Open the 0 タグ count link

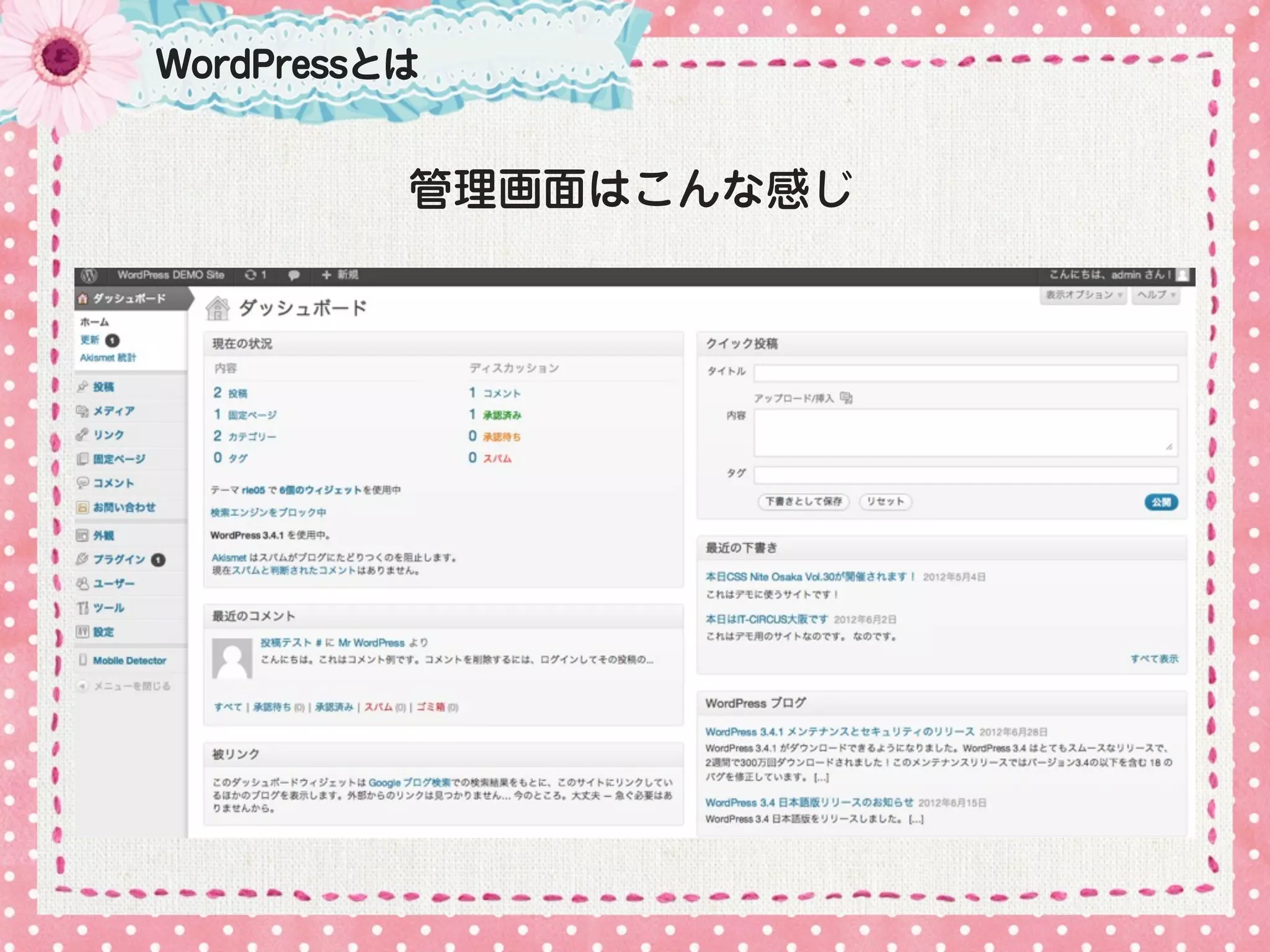(x=230, y=458)
